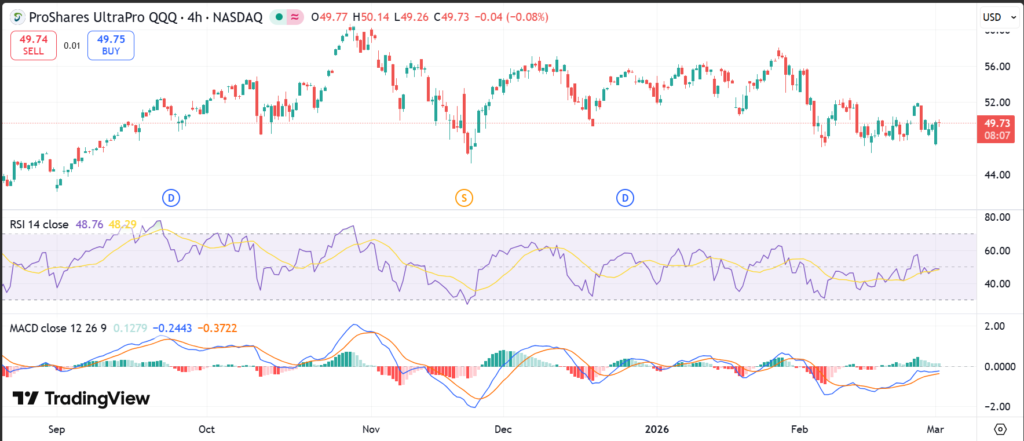Click the dividend D marker near late December

click(x=626, y=197)
